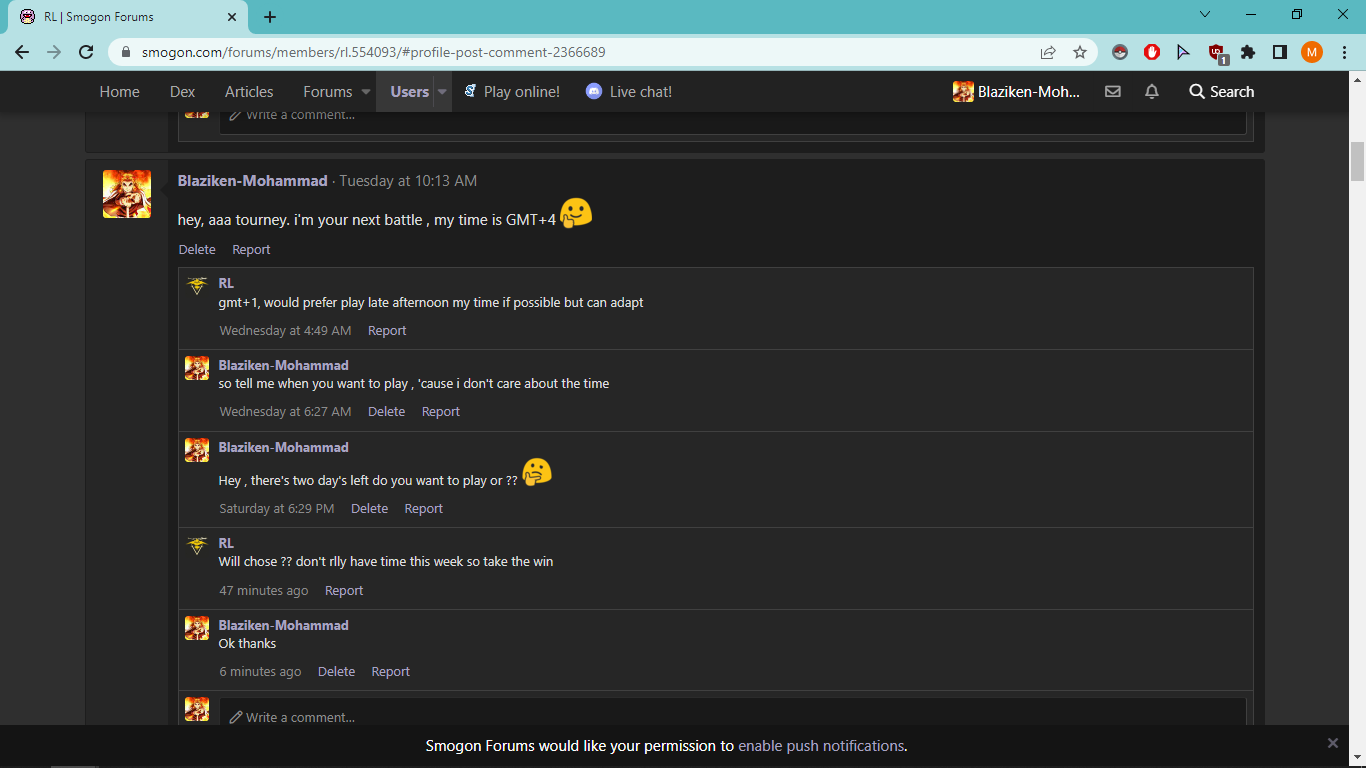Report RL's Wednesday 4:49 AM comment
Screen dimensions: 1366x768
[387, 331]
